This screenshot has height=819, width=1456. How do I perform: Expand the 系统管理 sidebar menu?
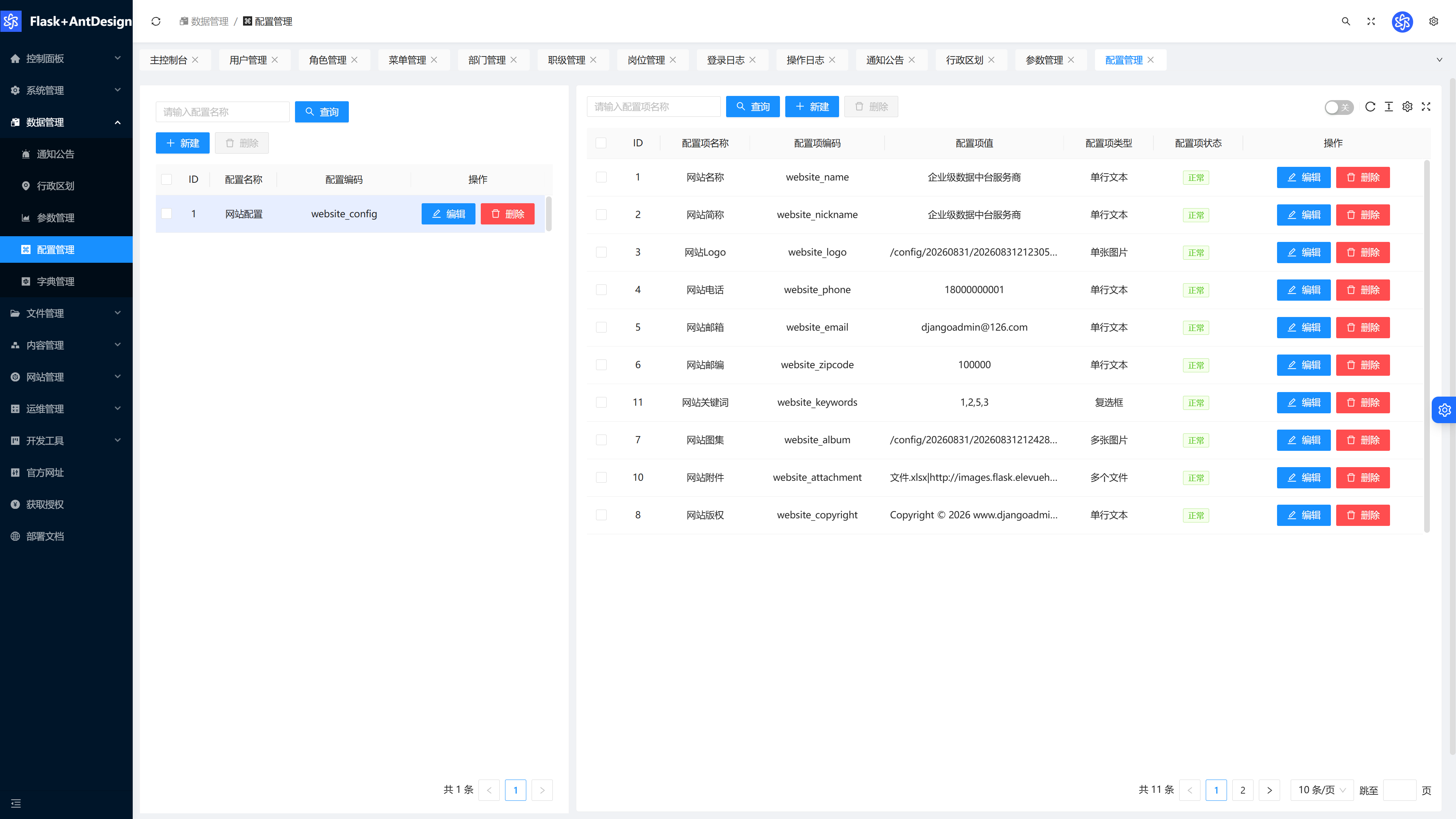click(66, 91)
